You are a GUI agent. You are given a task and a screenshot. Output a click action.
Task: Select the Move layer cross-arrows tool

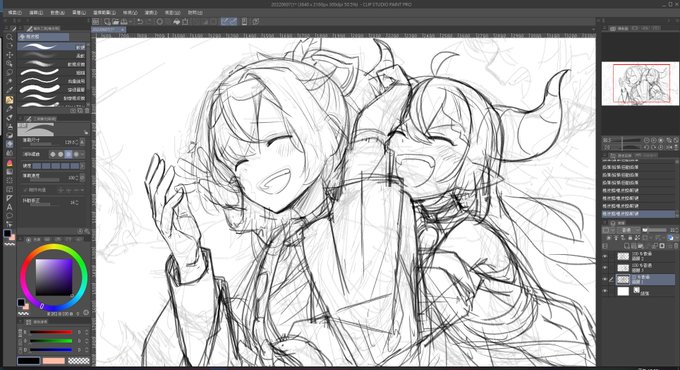[10, 55]
